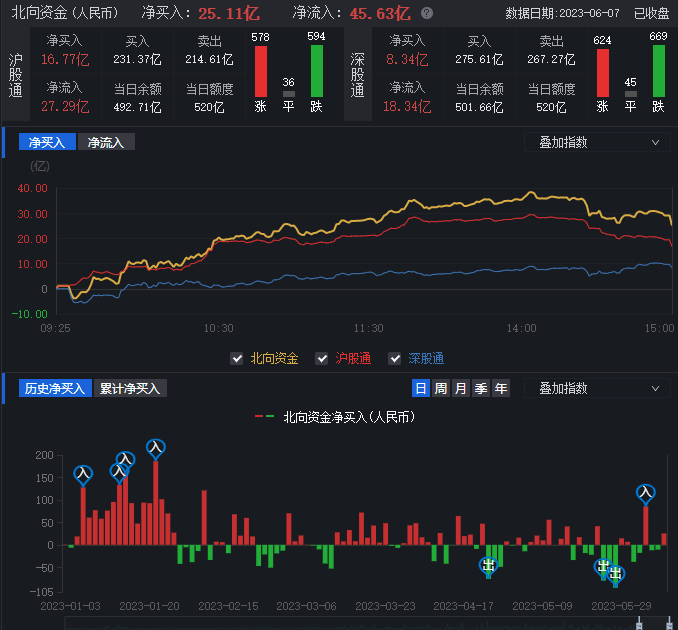Click the 出 outflow marker near 2023-04-17
678x630 pixels.
pyautogui.click(x=488, y=566)
